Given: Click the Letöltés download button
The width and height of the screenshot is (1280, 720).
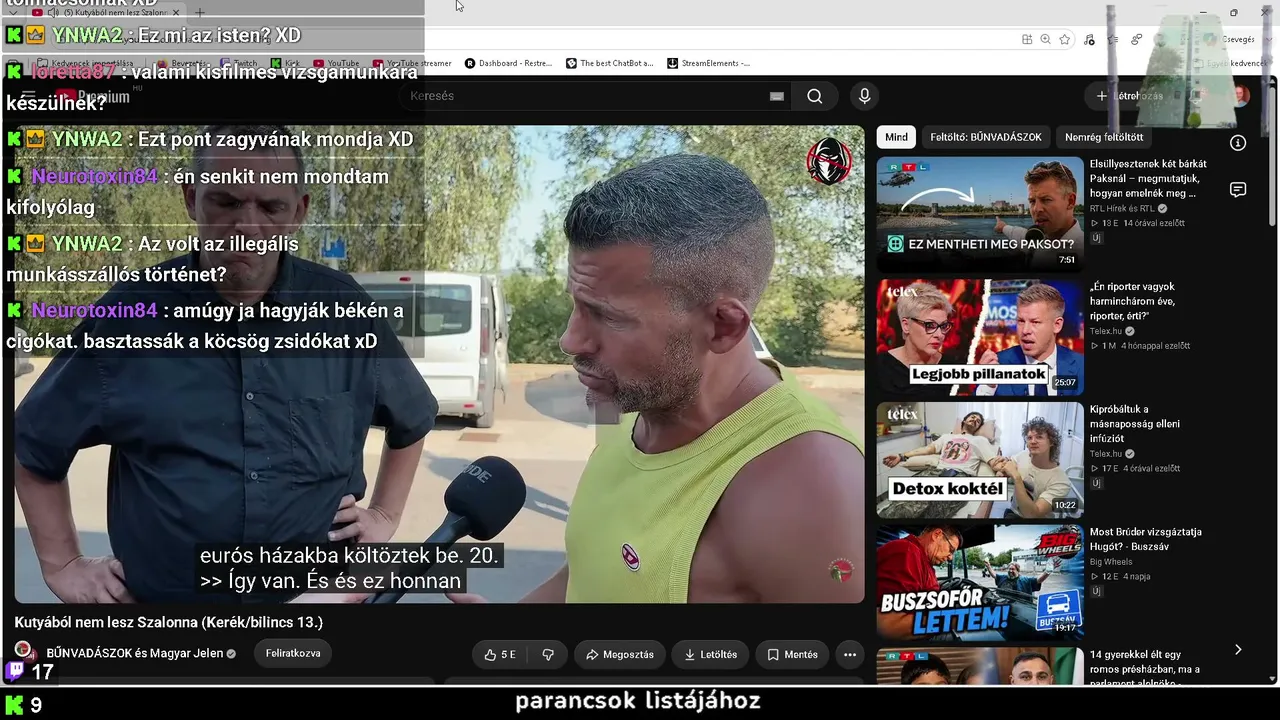Looking at the screenshot, I should tap(711, 655).
